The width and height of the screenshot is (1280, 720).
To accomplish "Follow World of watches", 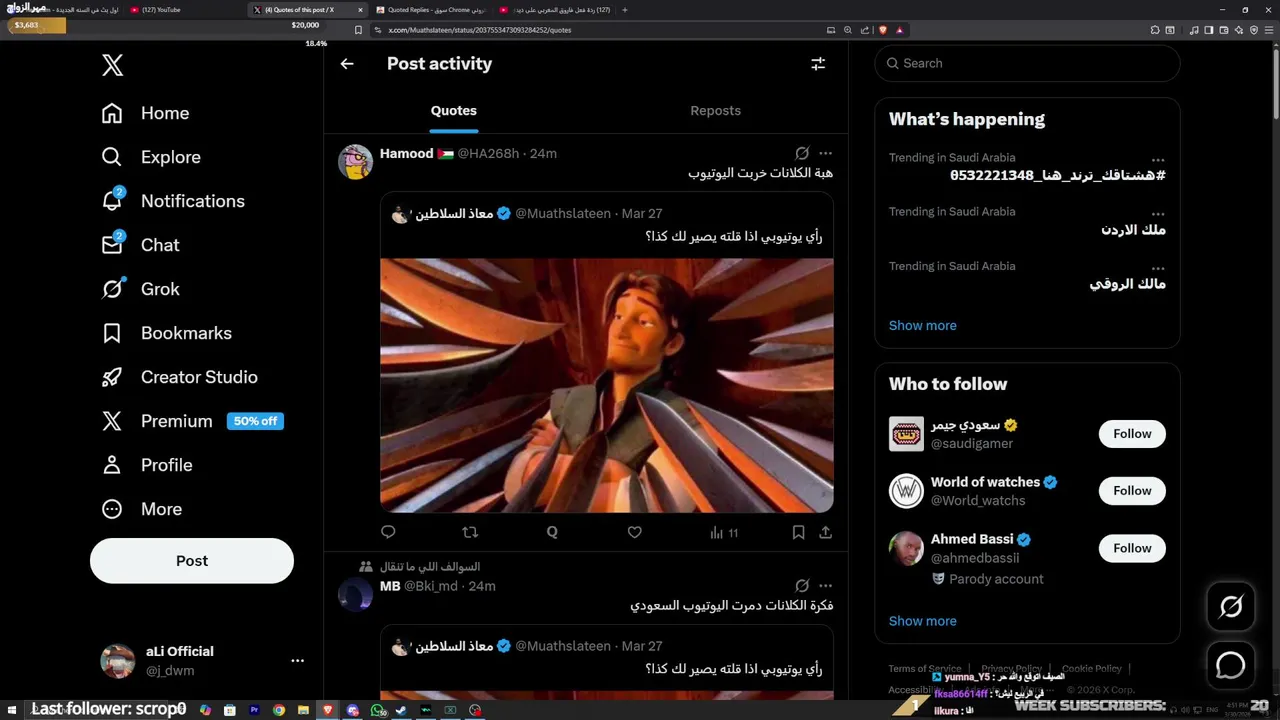I will [1132, 491].
